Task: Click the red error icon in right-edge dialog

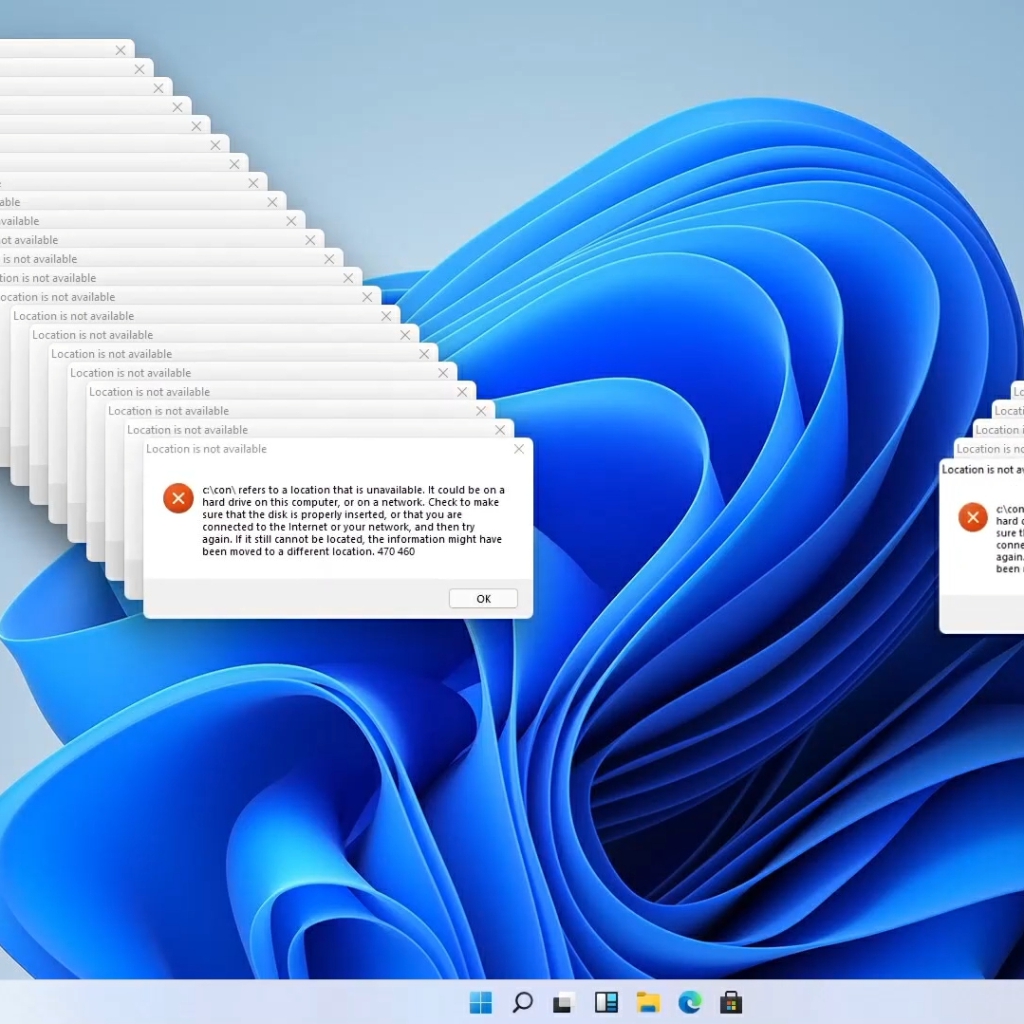Action: click(972, 517)
